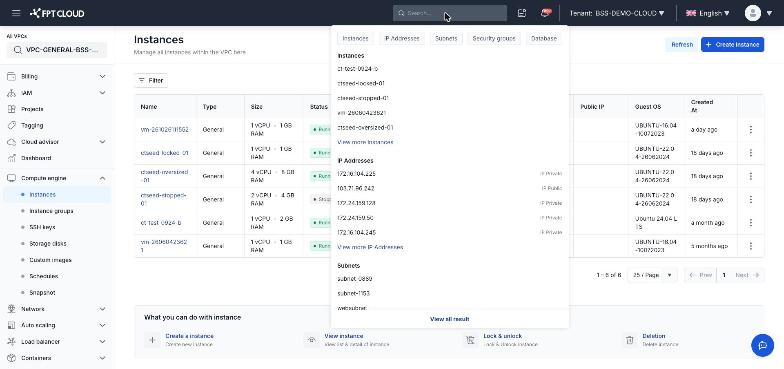Open Schedules in sidebar
Viewport: 784px width, 369px height.
click(44, 276)
